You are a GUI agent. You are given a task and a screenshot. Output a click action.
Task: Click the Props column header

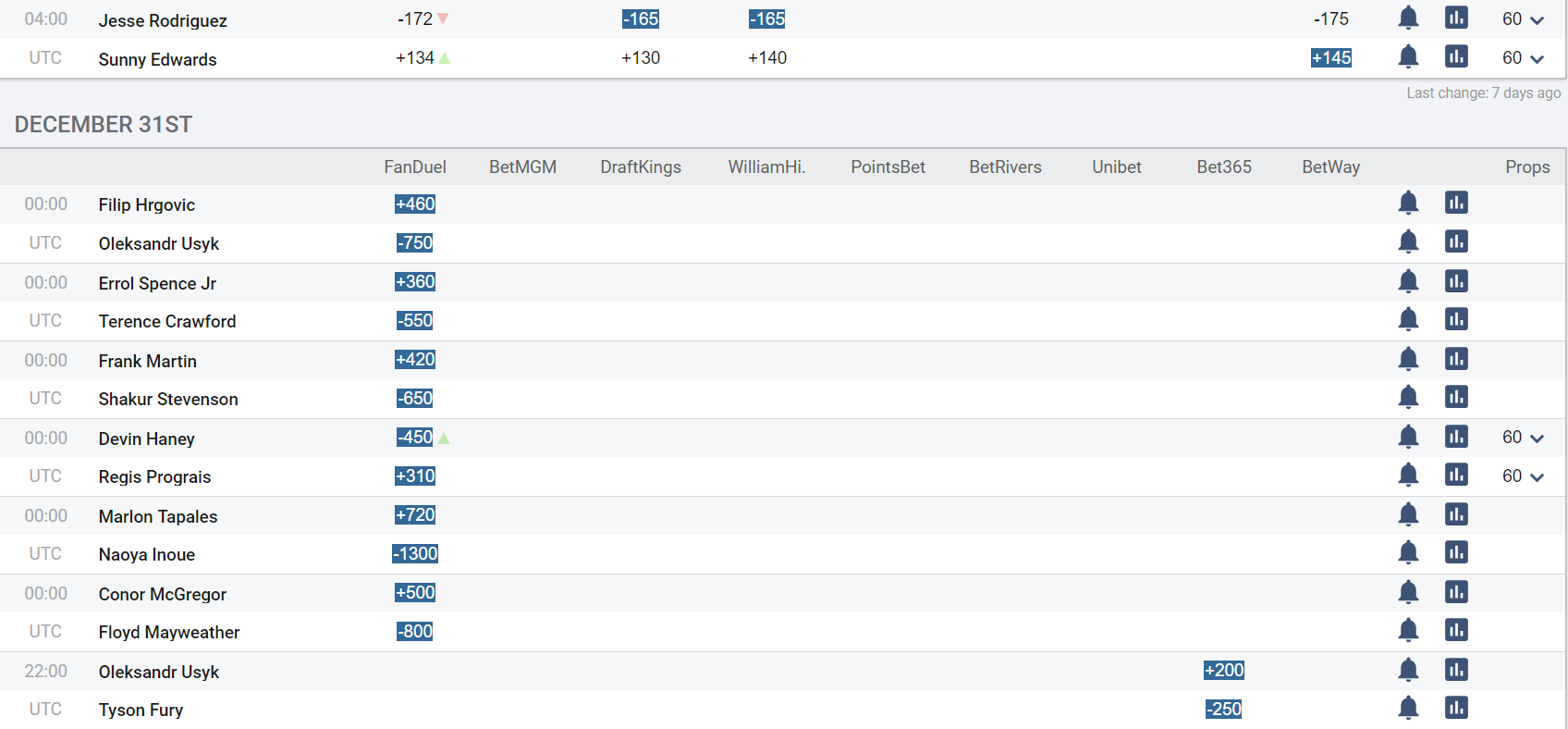(1527, 167)
